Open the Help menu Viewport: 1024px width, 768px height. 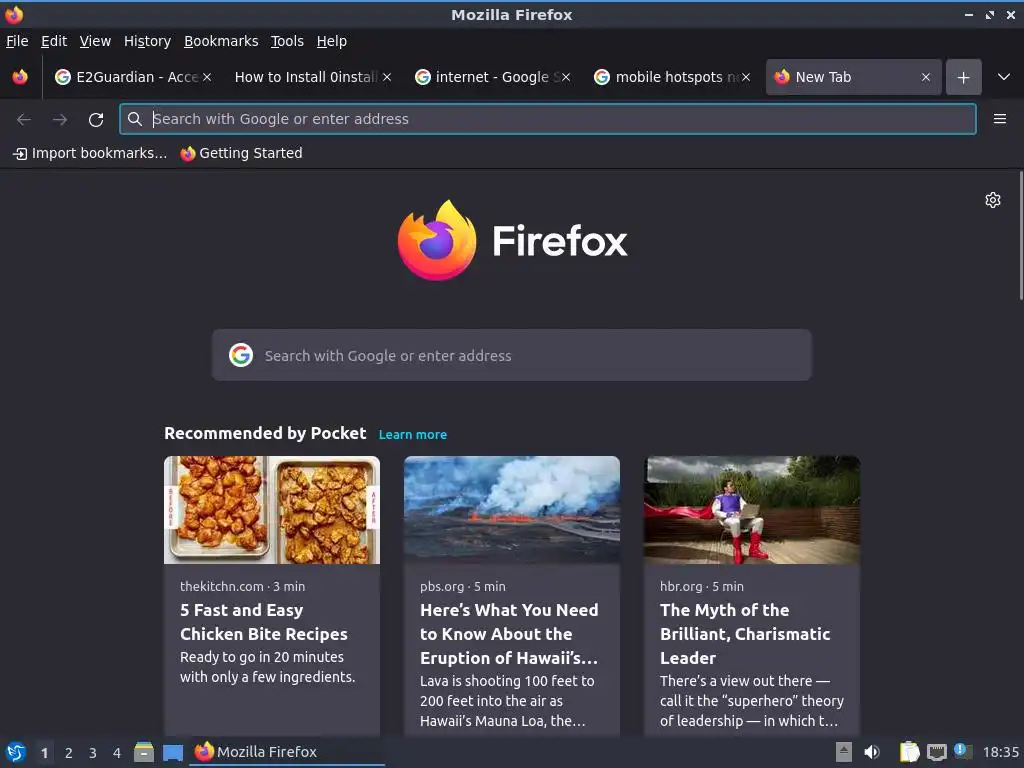click(x=332, y=41)
